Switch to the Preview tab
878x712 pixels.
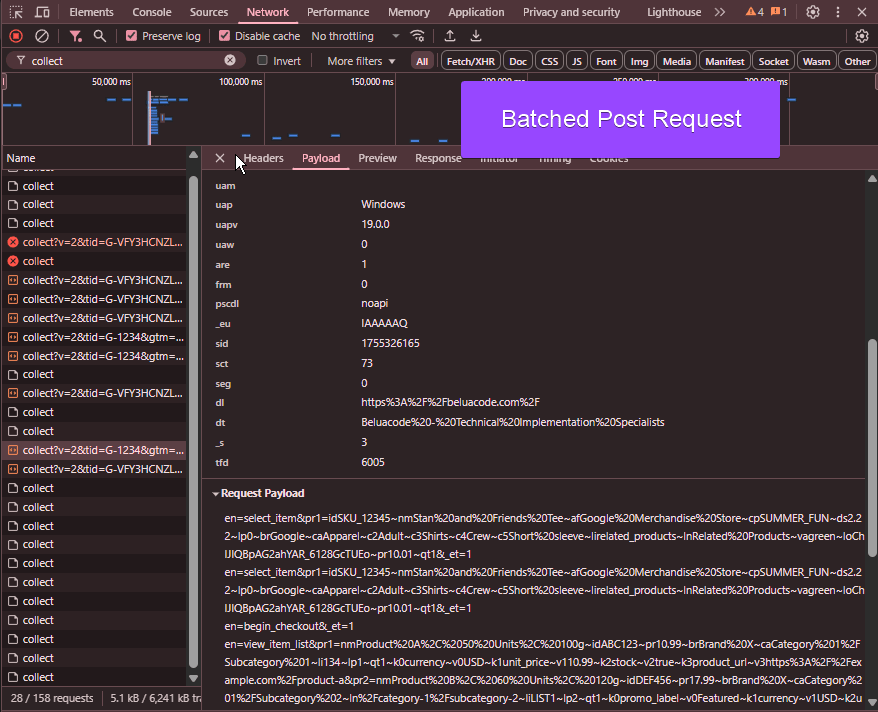pos(377,157)
